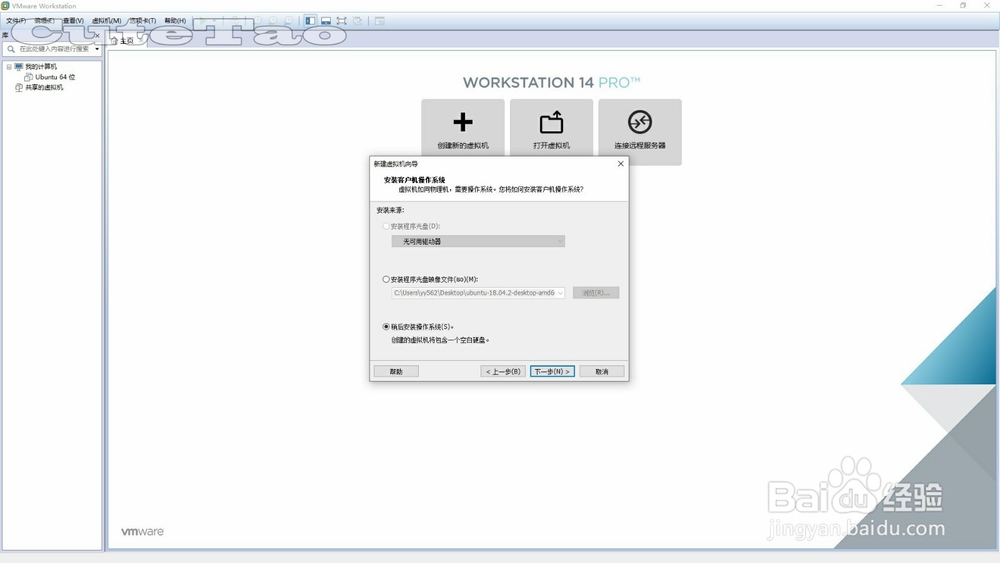Close the library (库) panel with its X
Screen dimensions: 1000x563
tap(97, 36)
